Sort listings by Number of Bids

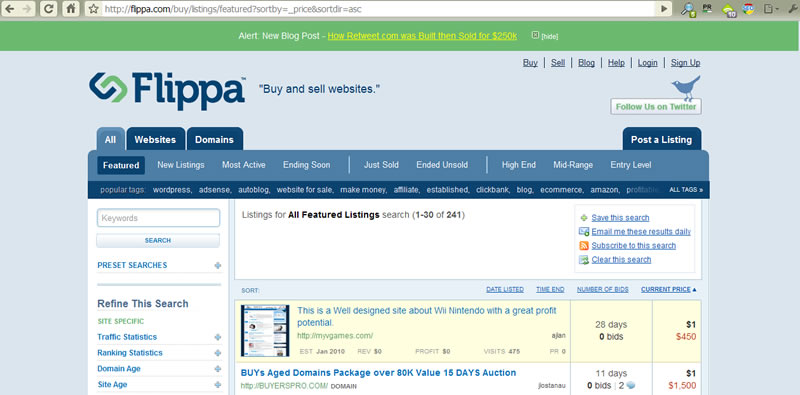pyautogui.click(x=603, y=289)
